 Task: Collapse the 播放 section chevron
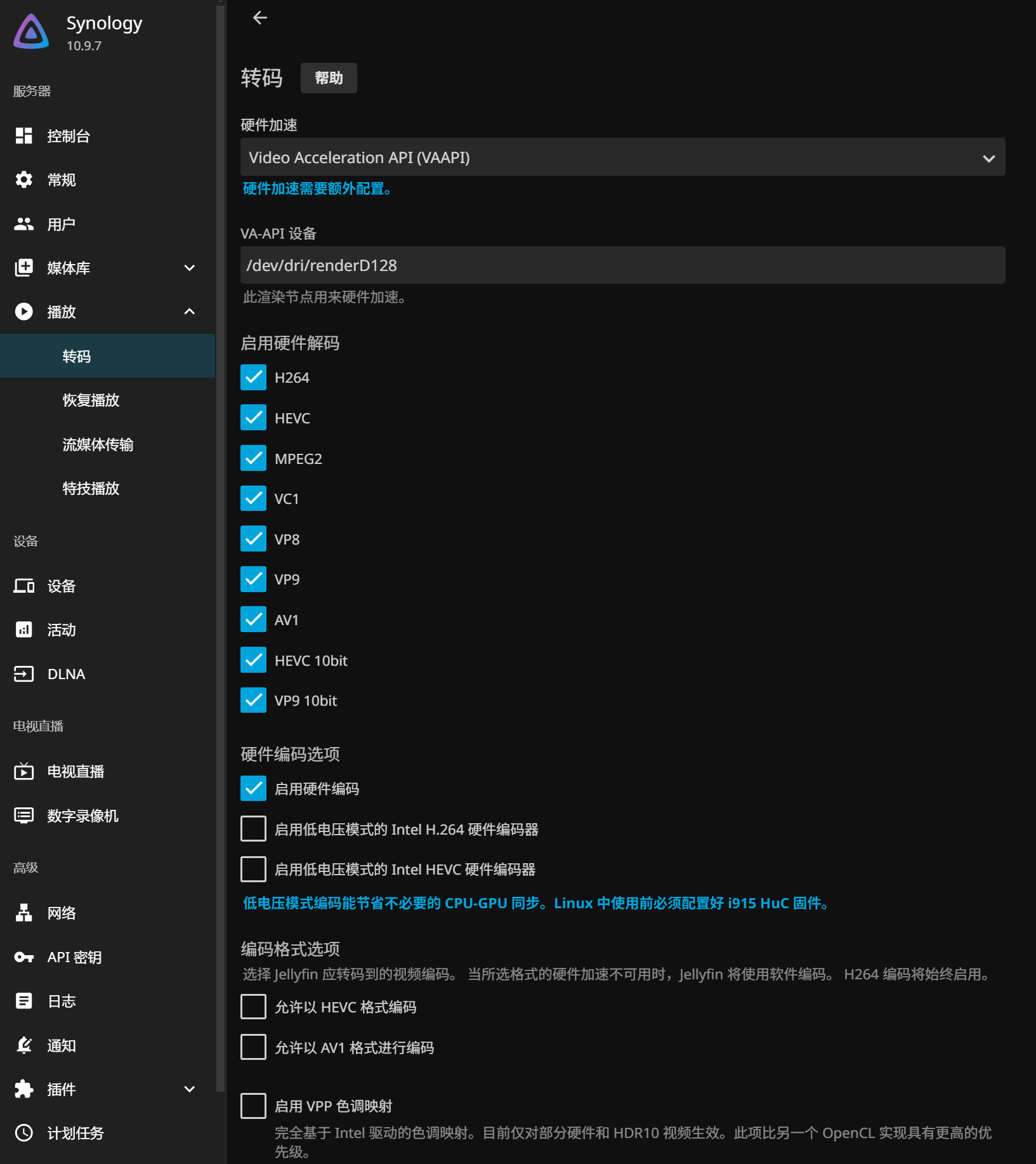[189, 312]
